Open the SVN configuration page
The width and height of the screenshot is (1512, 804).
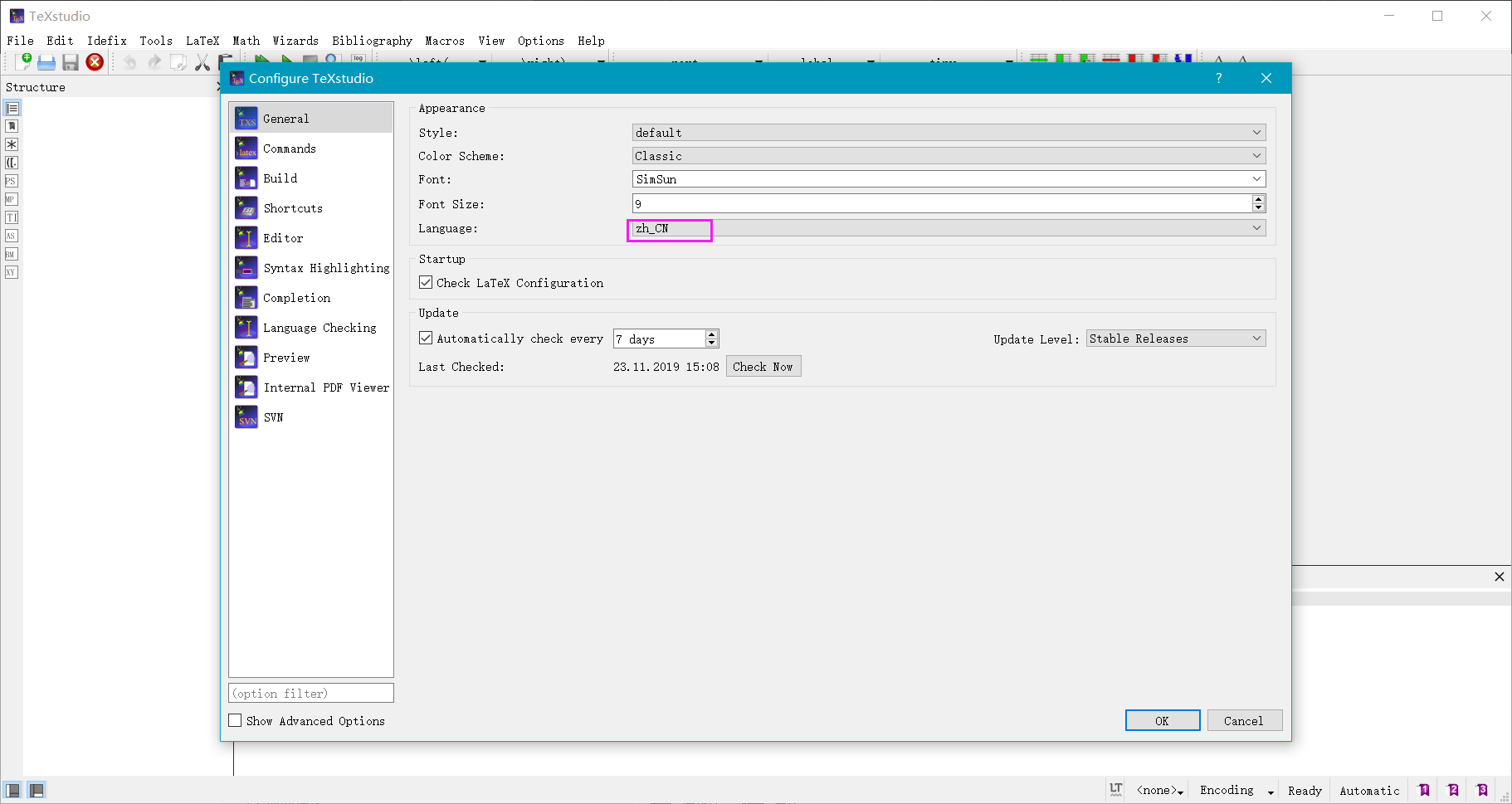click(x=246, y=417)
